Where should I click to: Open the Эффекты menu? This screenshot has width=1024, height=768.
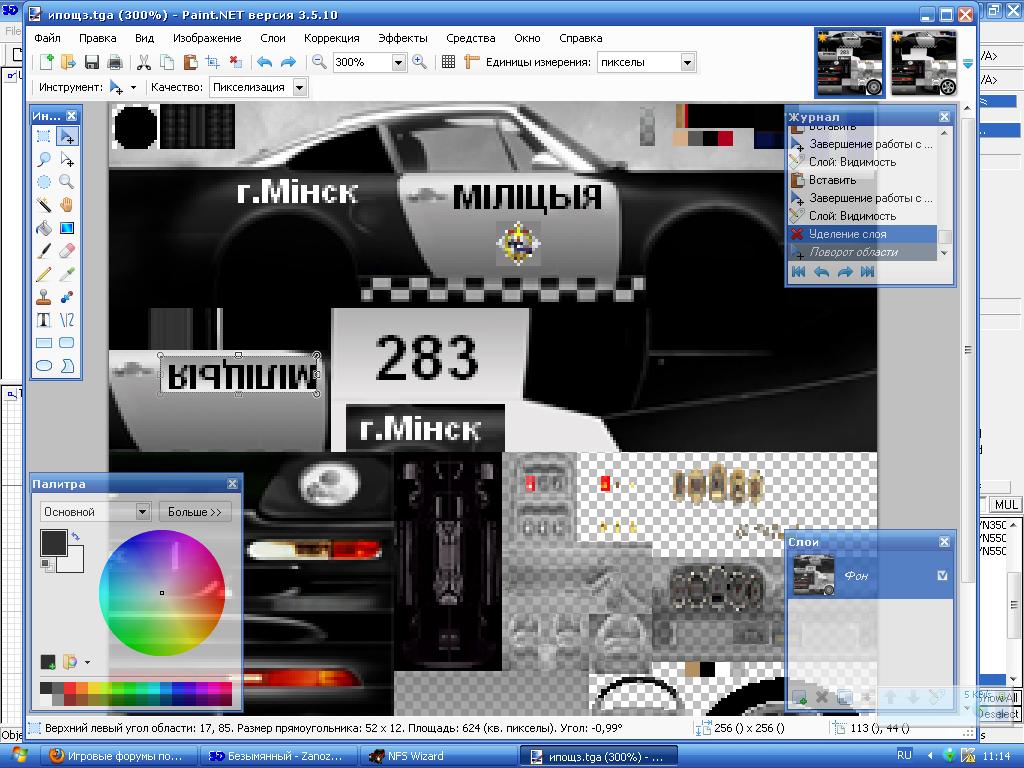(x=403, y=38)
